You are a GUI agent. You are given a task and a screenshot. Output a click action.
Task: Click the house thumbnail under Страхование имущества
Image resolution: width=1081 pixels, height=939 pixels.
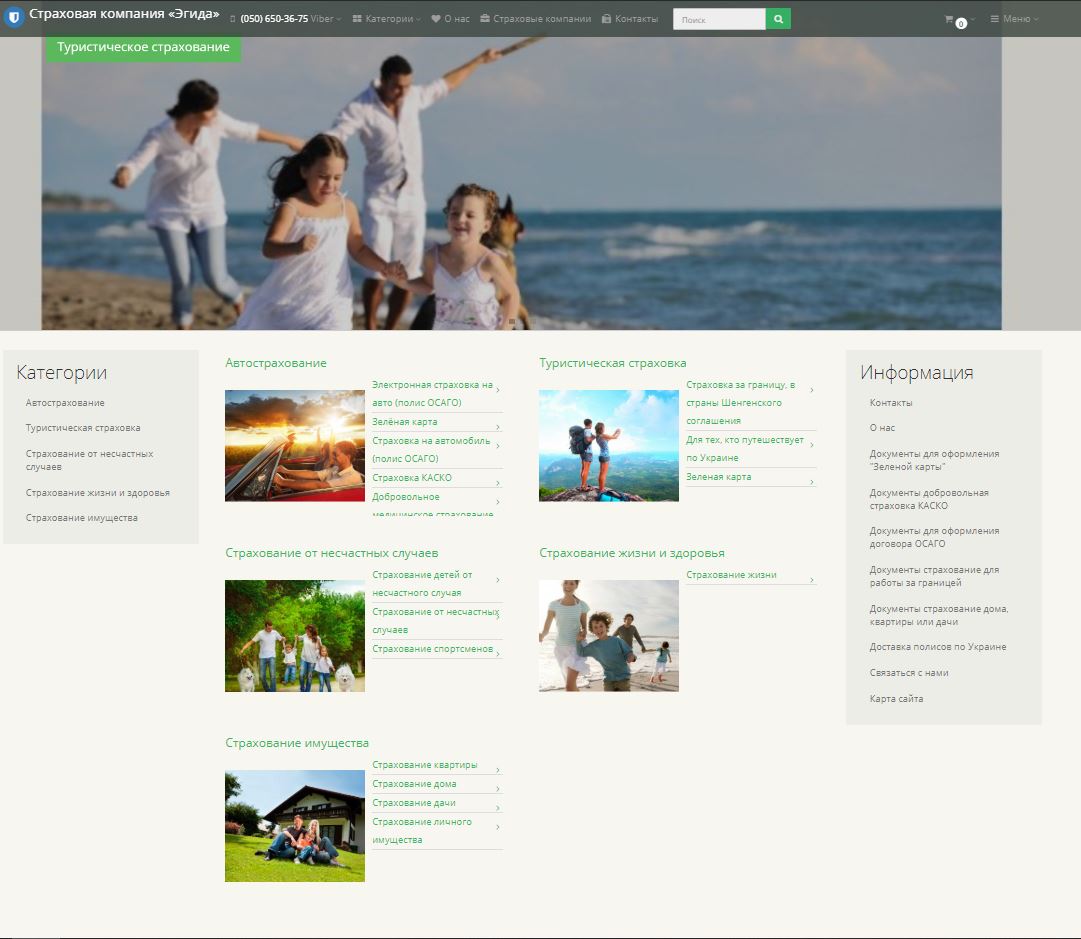(294, 825)
